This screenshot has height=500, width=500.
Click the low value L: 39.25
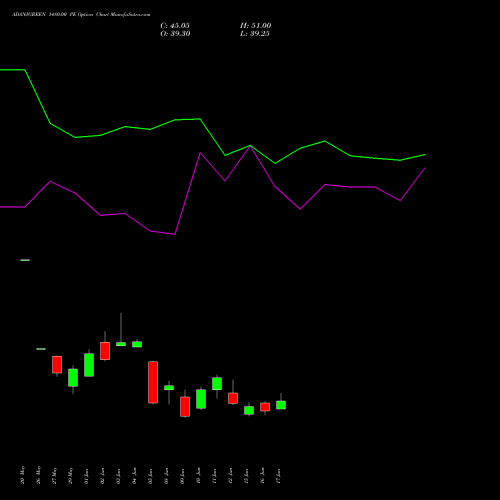pos(255,34)
